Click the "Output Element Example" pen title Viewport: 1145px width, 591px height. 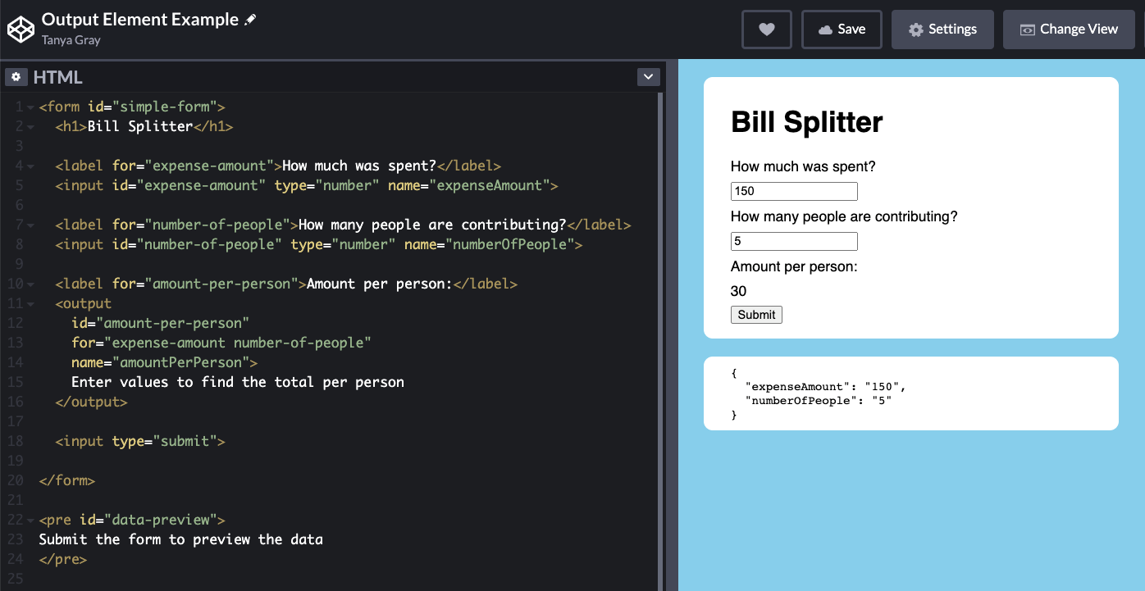coord(140,19)
